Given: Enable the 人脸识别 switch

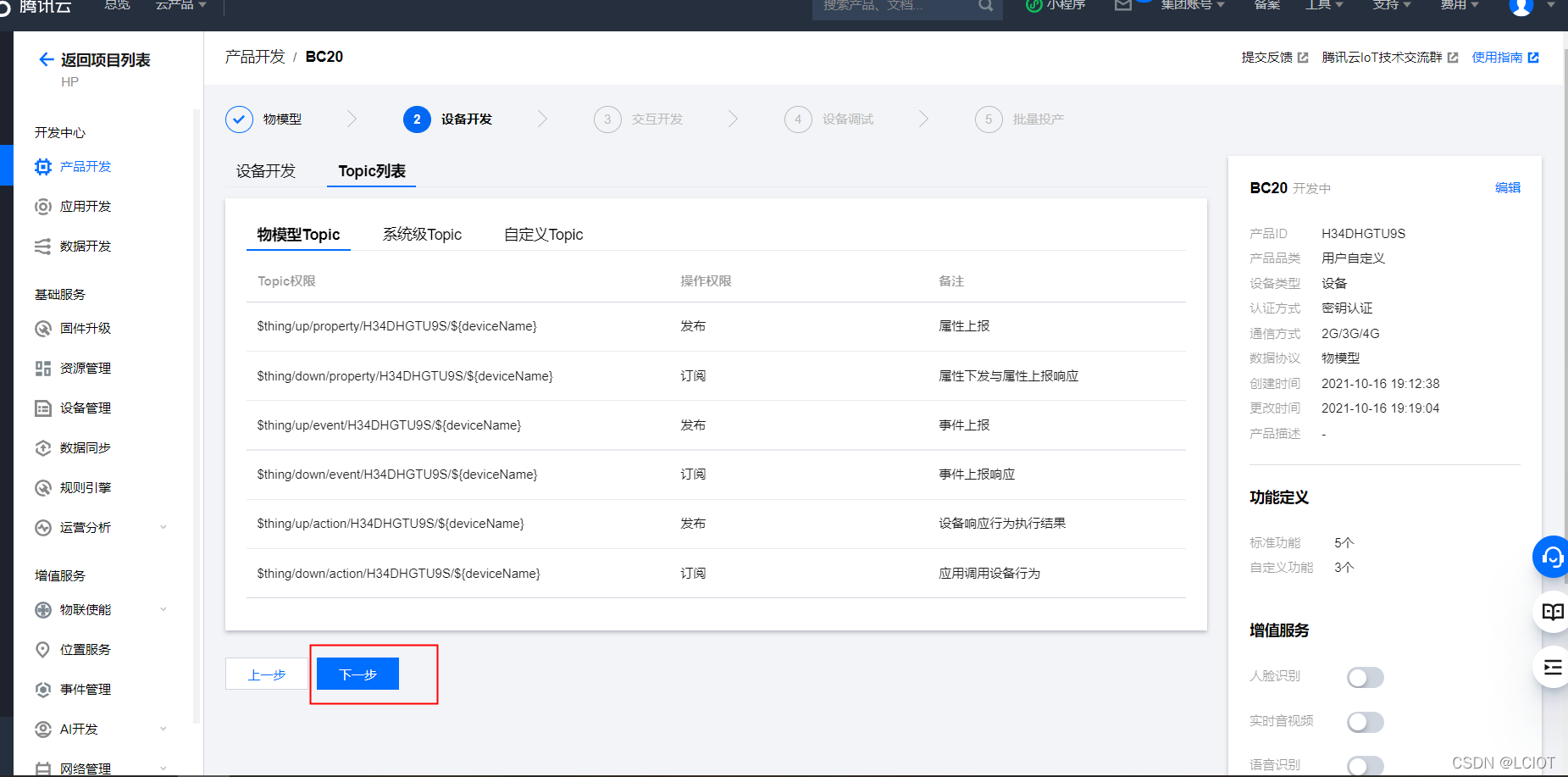Looking at the screenshot, I should (1366, 678).
